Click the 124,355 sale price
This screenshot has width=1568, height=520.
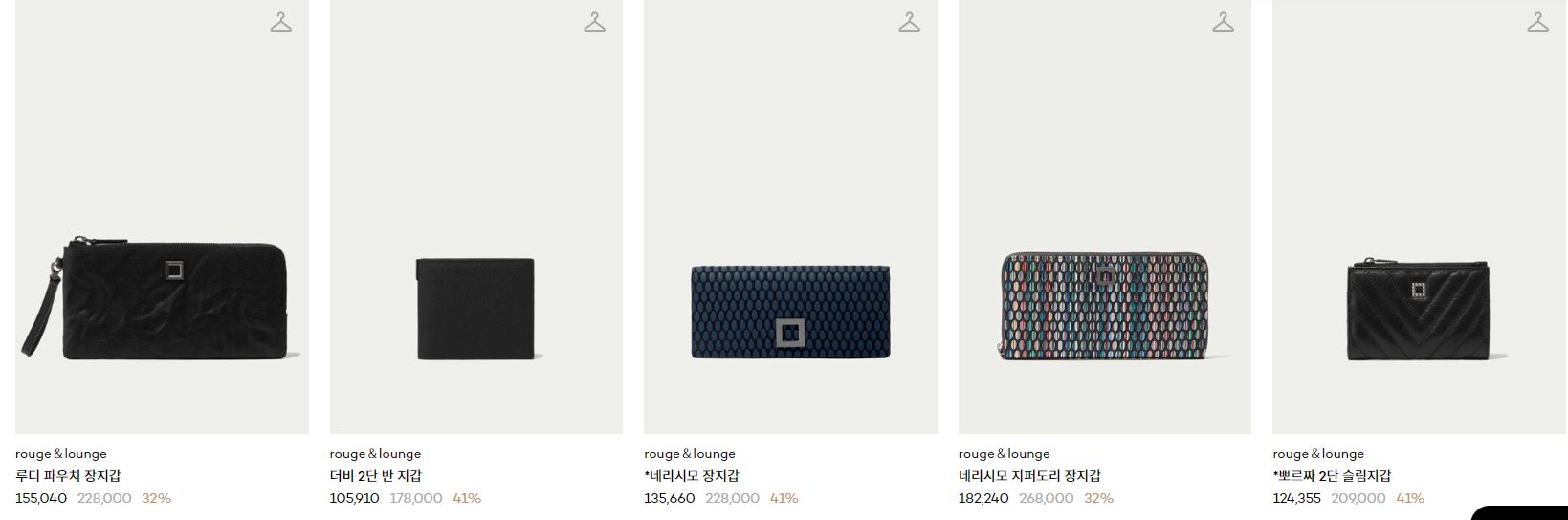point(1296,498)
